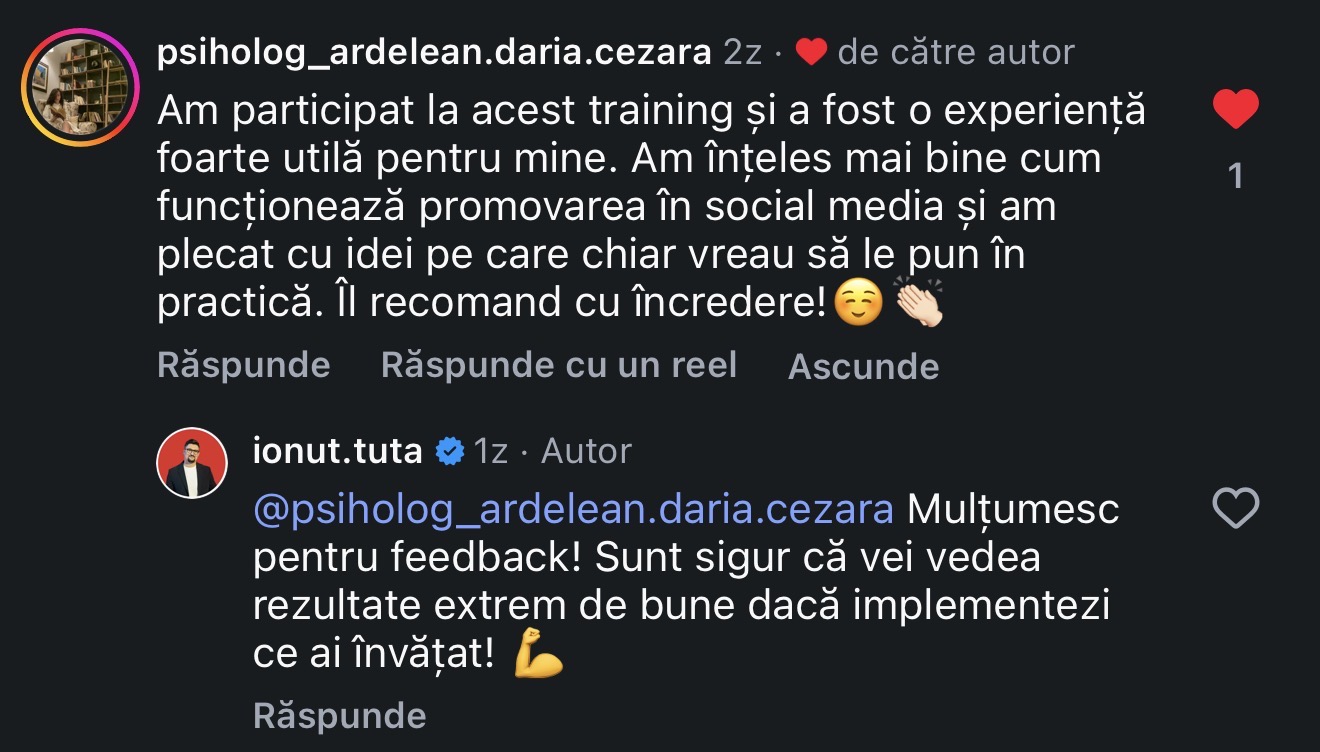Screen dimensions: 1320x752
Task: Open psiholog_ardelean.daria.cezara's profile picture with story ring
Action: point(79,87)
